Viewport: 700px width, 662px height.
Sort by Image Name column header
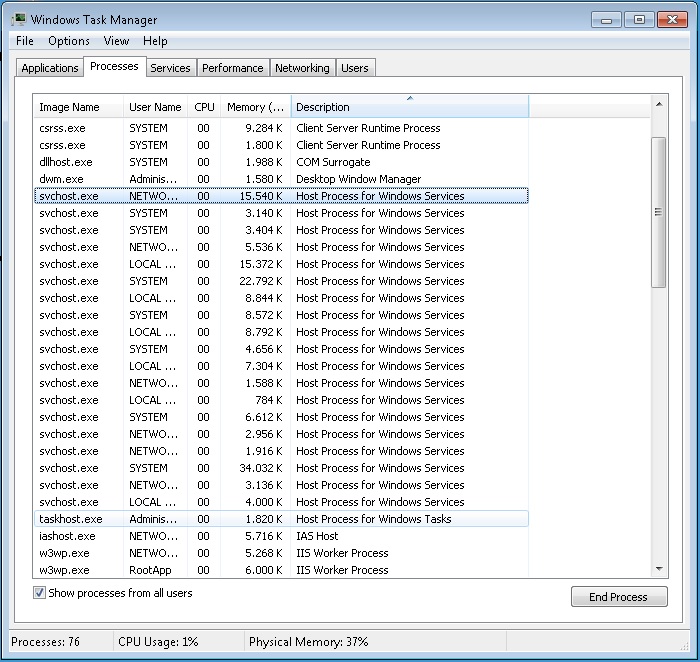[78, 107]
